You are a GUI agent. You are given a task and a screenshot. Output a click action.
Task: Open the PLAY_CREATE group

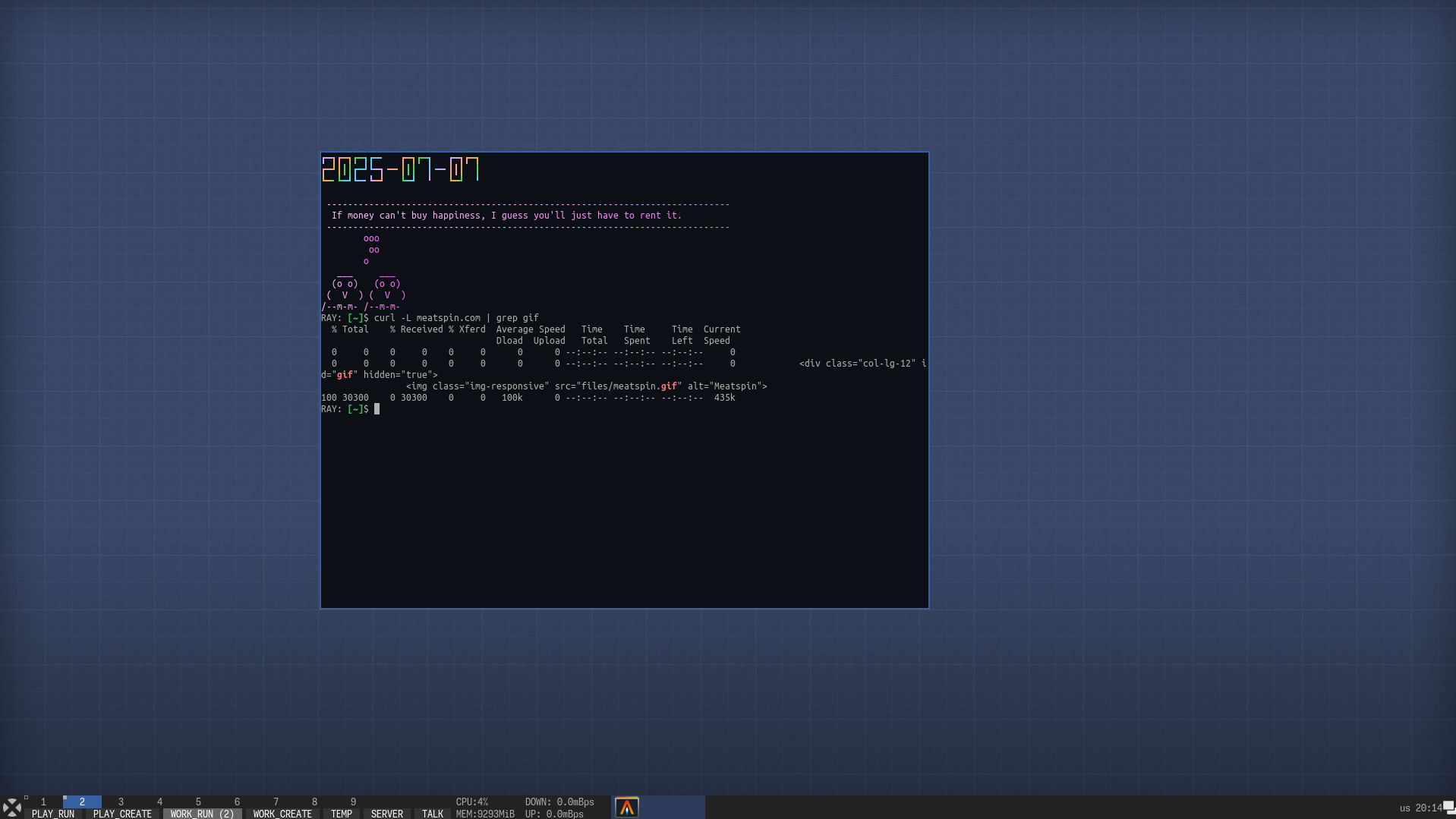122,814
